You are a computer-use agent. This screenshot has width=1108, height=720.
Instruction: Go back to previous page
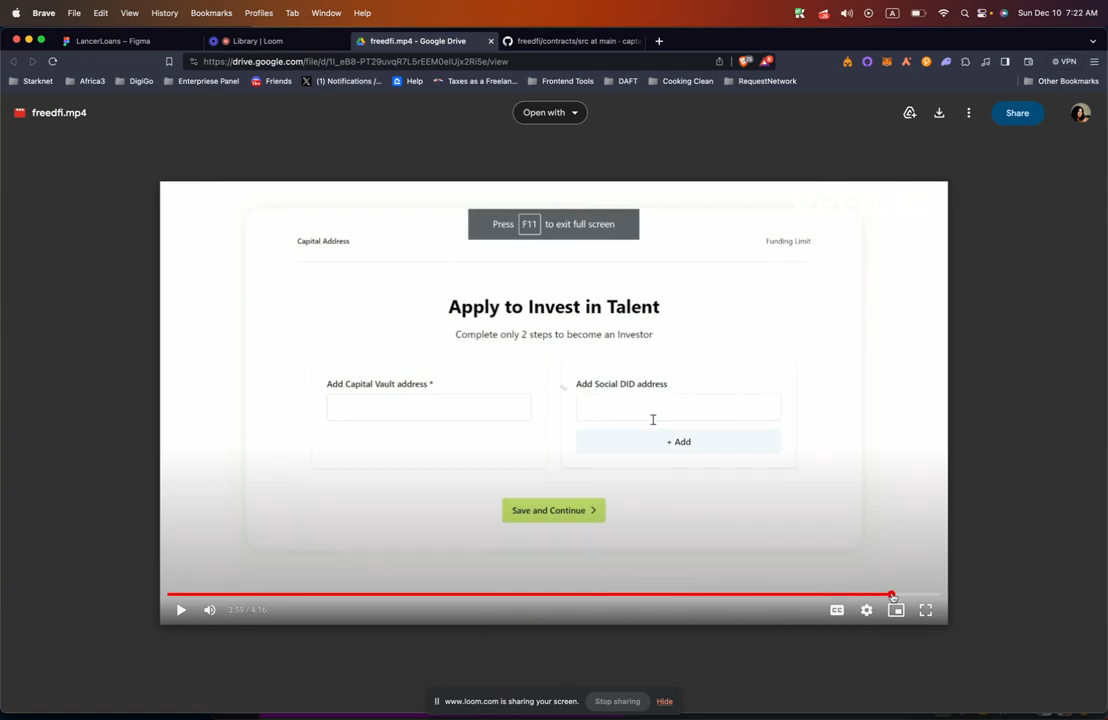(13, 61)
